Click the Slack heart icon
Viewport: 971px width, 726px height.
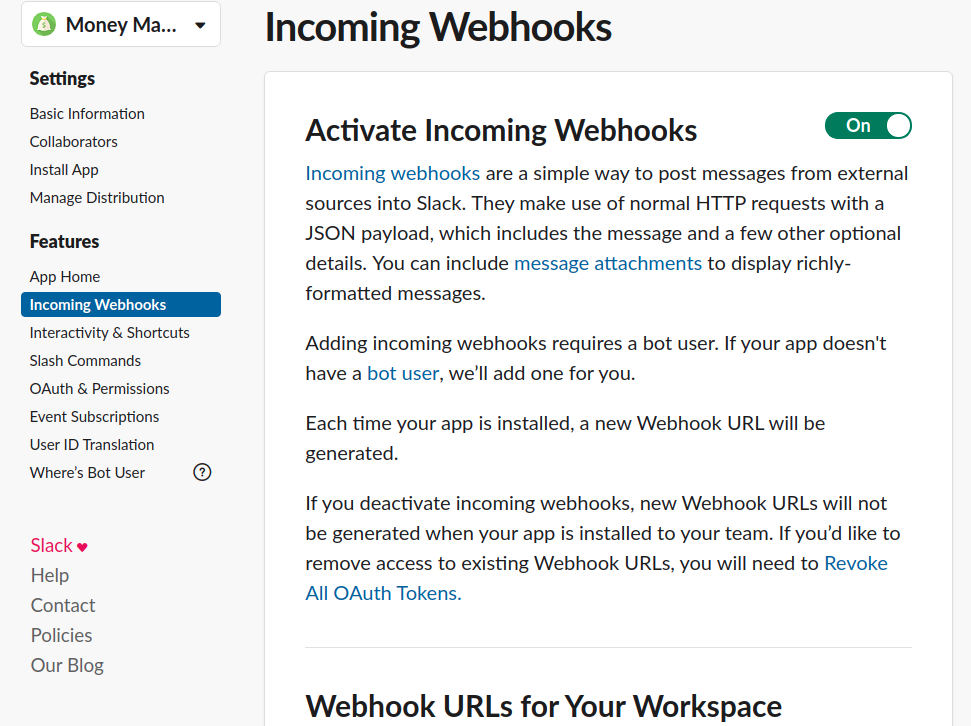pos(83,547)
